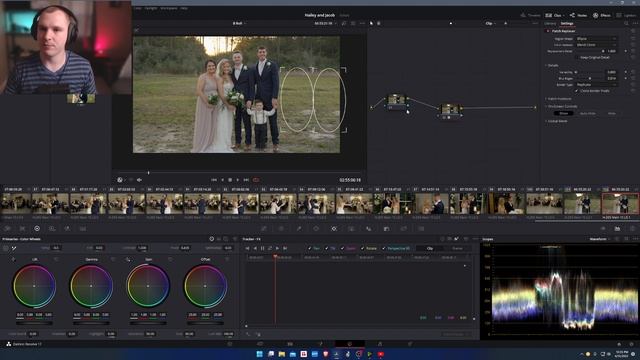Toggle Zoom tracking checkbox
Image resolution: width=640 pixels, height=360 pixels.
[x=342, y=248]
